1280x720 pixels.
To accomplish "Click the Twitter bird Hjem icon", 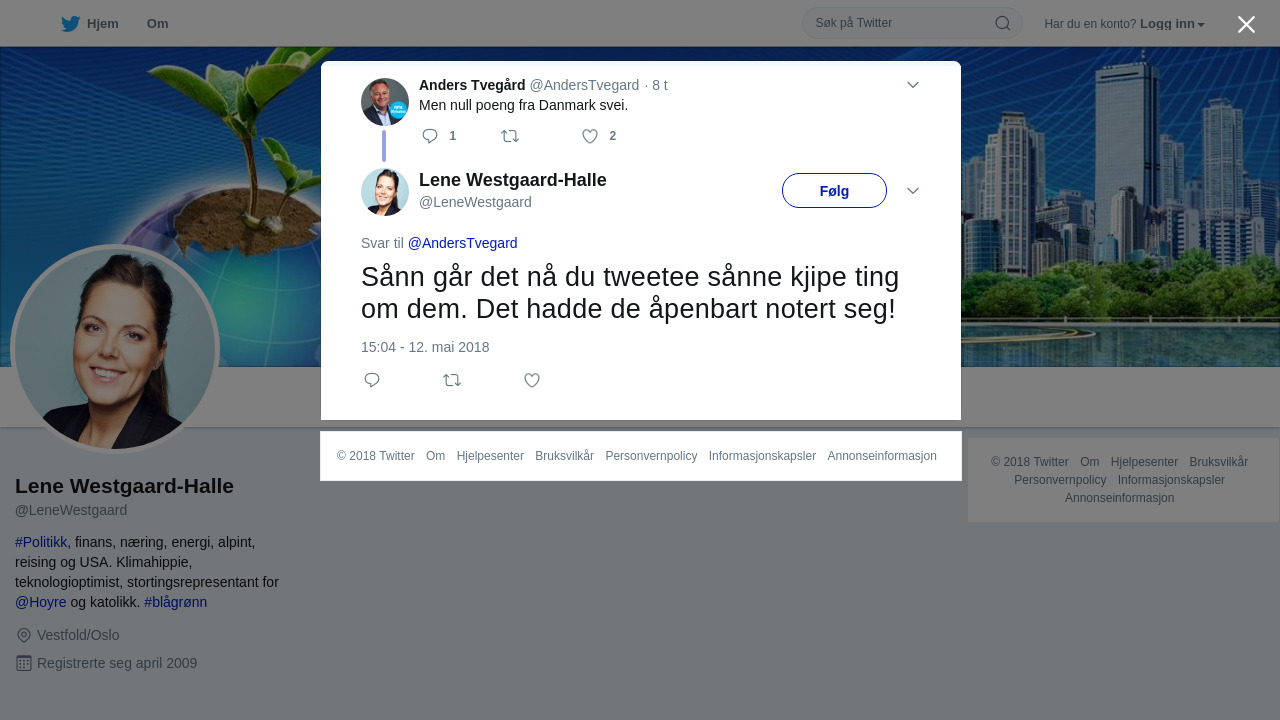I will point(70,24).
